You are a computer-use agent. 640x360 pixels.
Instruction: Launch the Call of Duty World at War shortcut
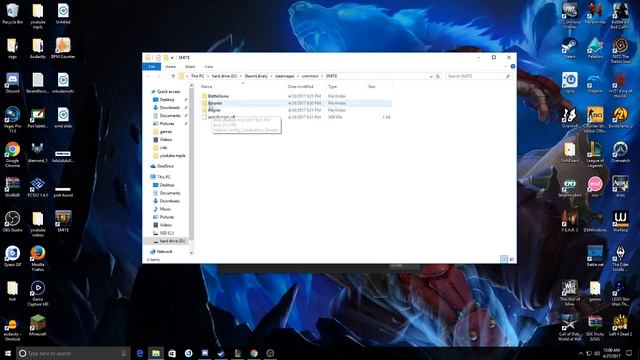(569, 328)
